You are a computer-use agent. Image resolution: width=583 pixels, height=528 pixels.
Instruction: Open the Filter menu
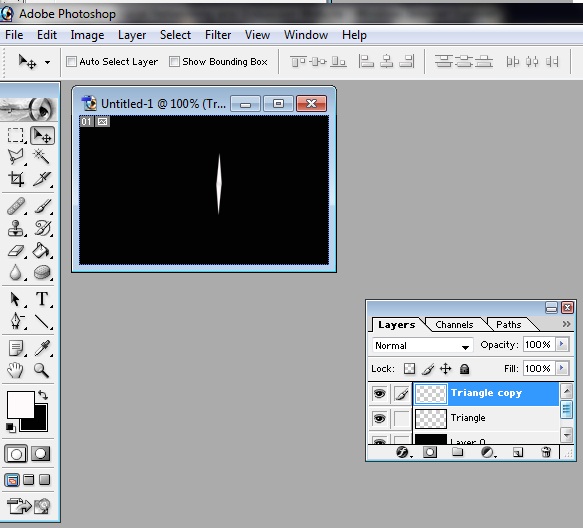pyautogui.click(x=218, y=35)
